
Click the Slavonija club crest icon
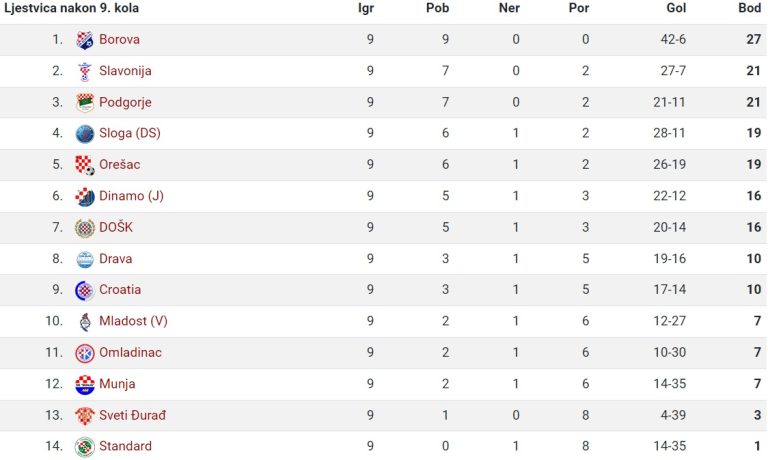click(85, 71)
